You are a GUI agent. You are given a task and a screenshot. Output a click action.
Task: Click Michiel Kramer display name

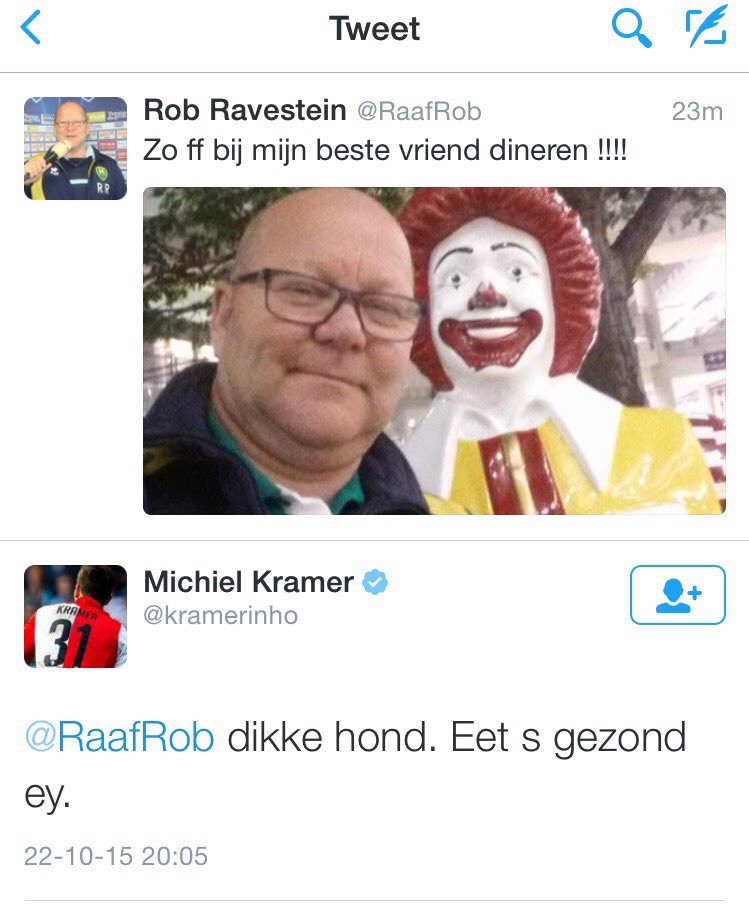point(249,582)
